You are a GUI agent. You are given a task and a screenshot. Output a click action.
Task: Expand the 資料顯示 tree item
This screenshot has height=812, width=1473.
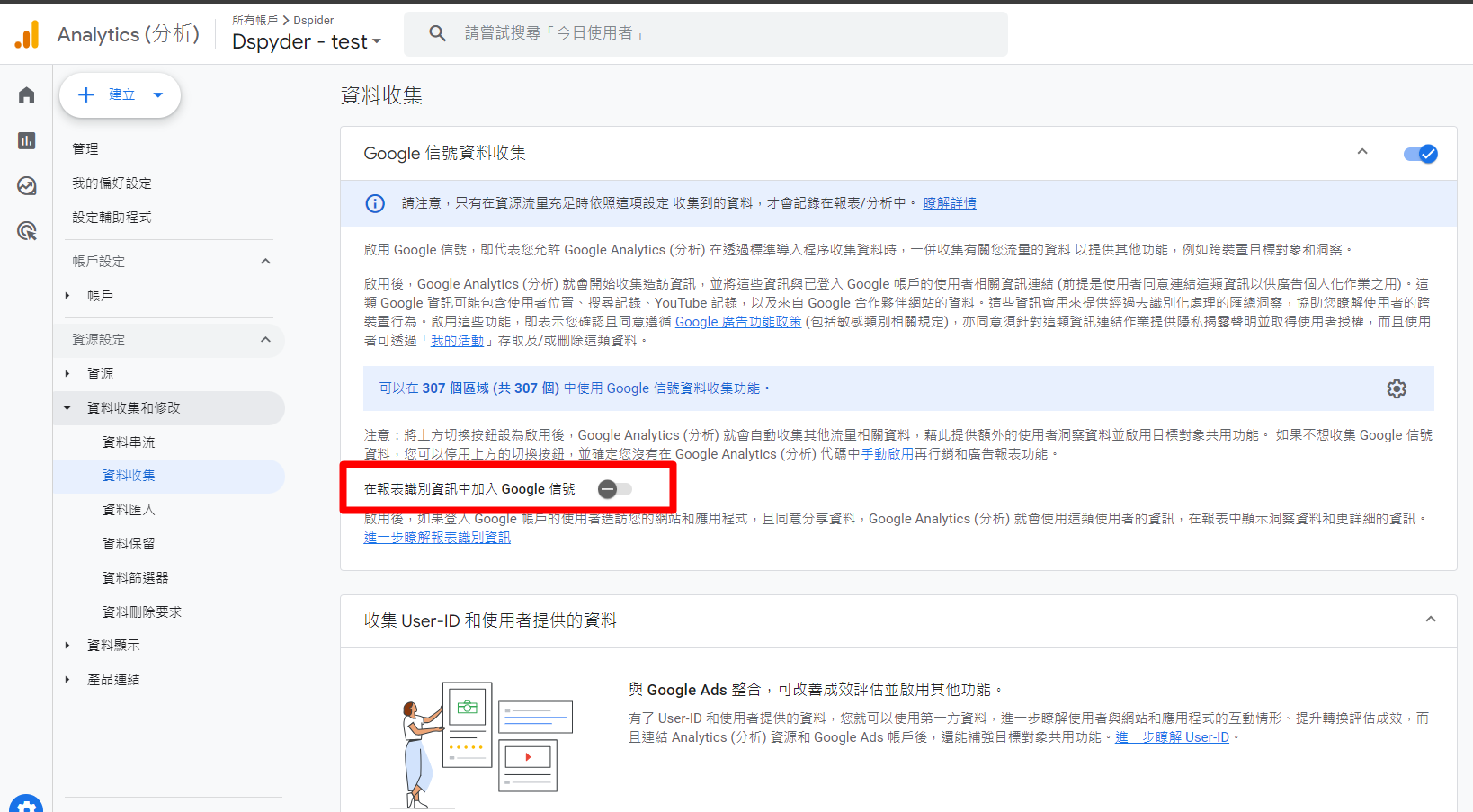click(x=67, y=645)
